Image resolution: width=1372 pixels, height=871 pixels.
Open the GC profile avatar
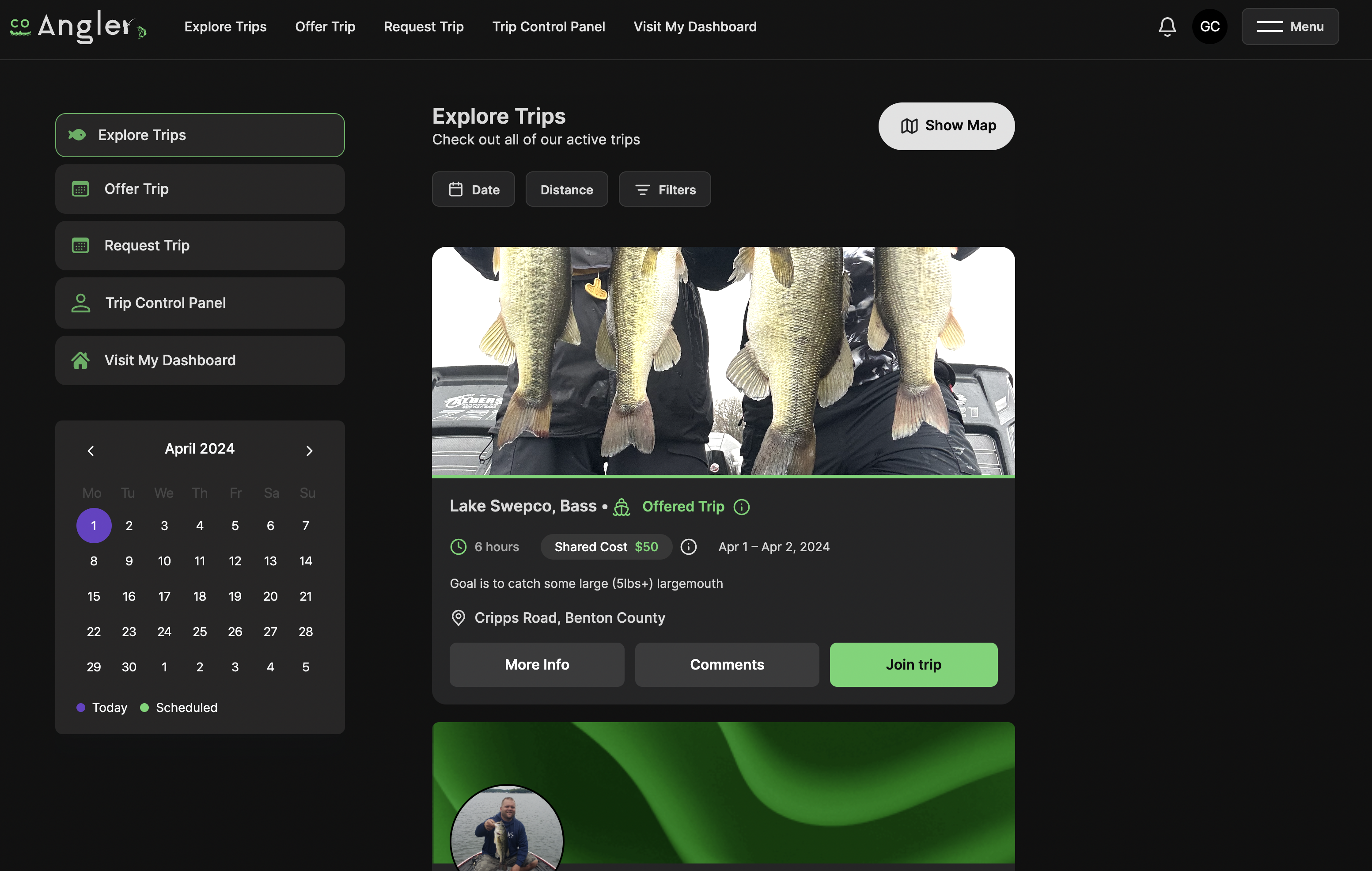click(1209, 27)
